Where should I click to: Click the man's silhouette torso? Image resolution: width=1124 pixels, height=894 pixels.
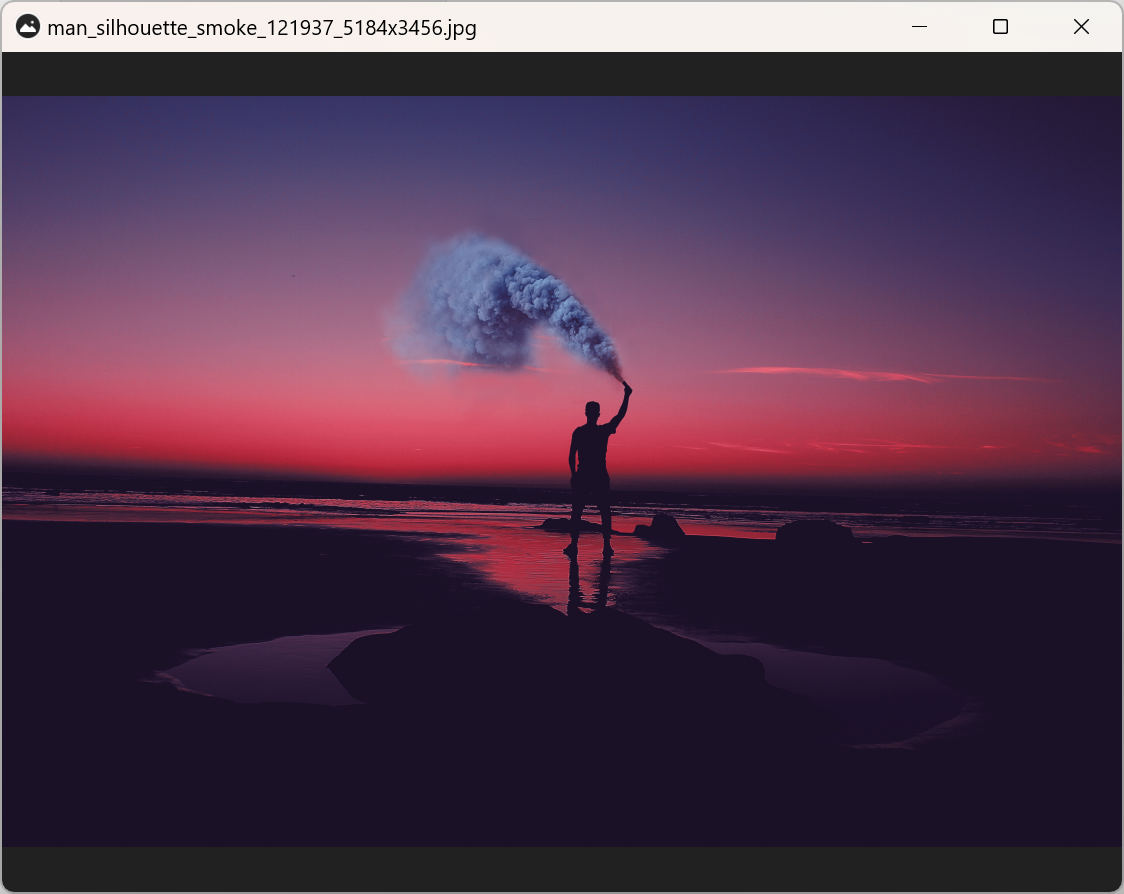pyautogui.click(x=592, y=450)
